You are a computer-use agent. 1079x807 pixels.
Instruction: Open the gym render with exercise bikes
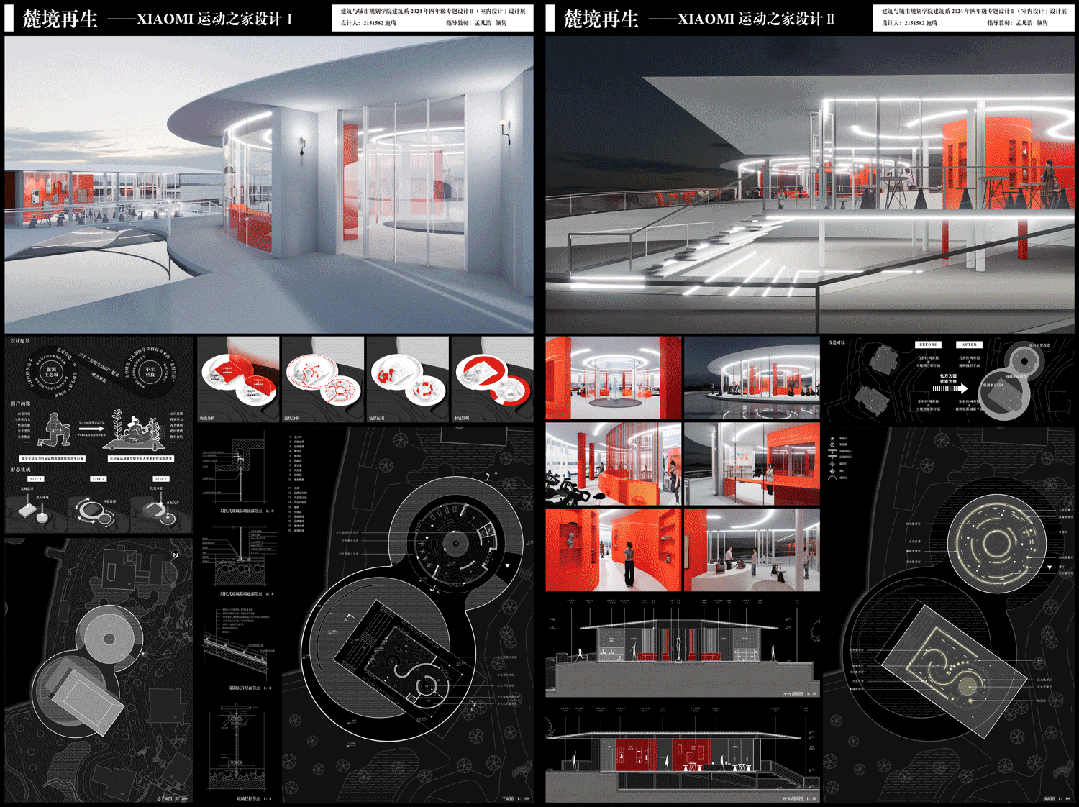613,464
